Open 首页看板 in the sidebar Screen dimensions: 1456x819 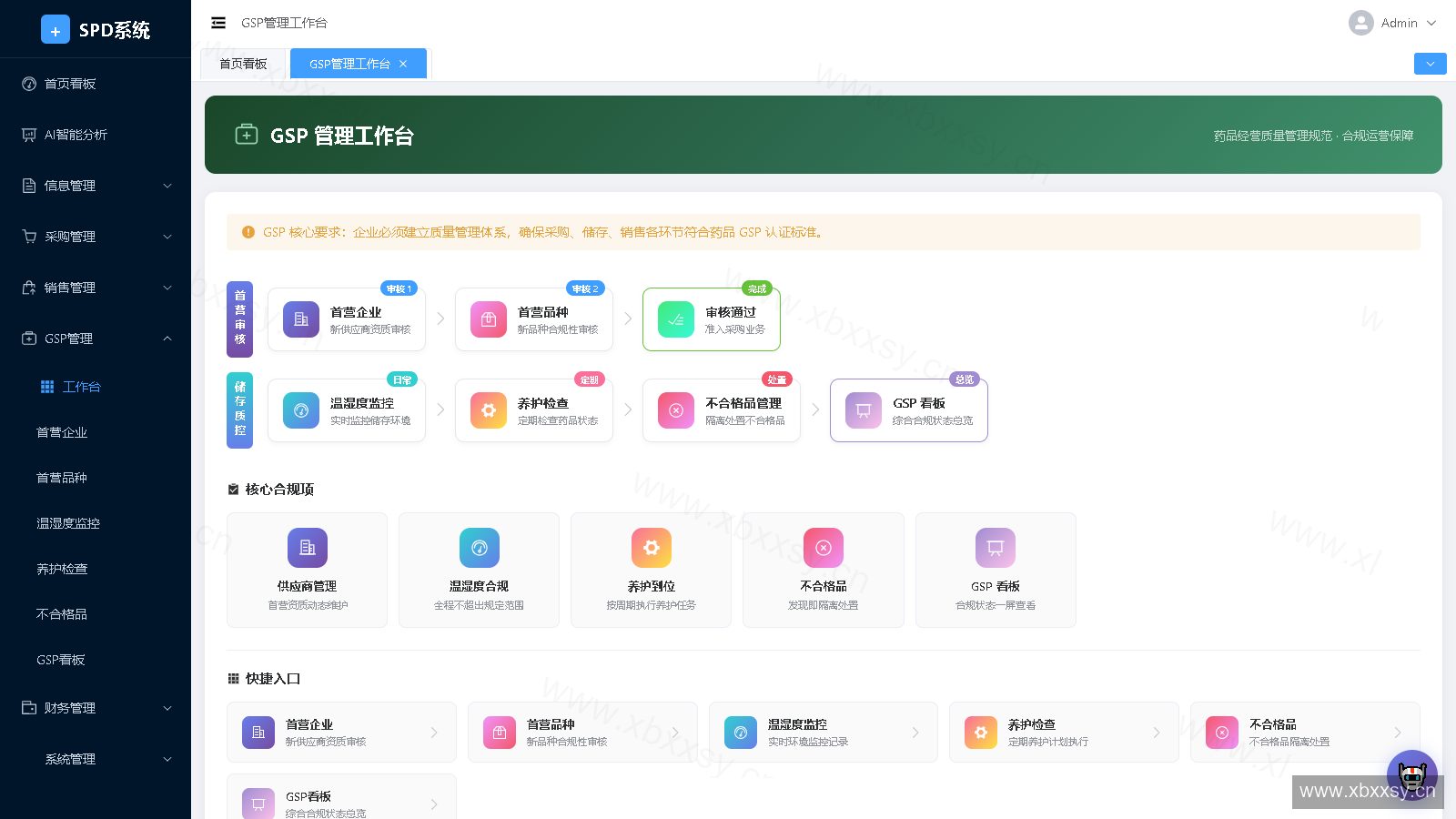tap(96, 84)
